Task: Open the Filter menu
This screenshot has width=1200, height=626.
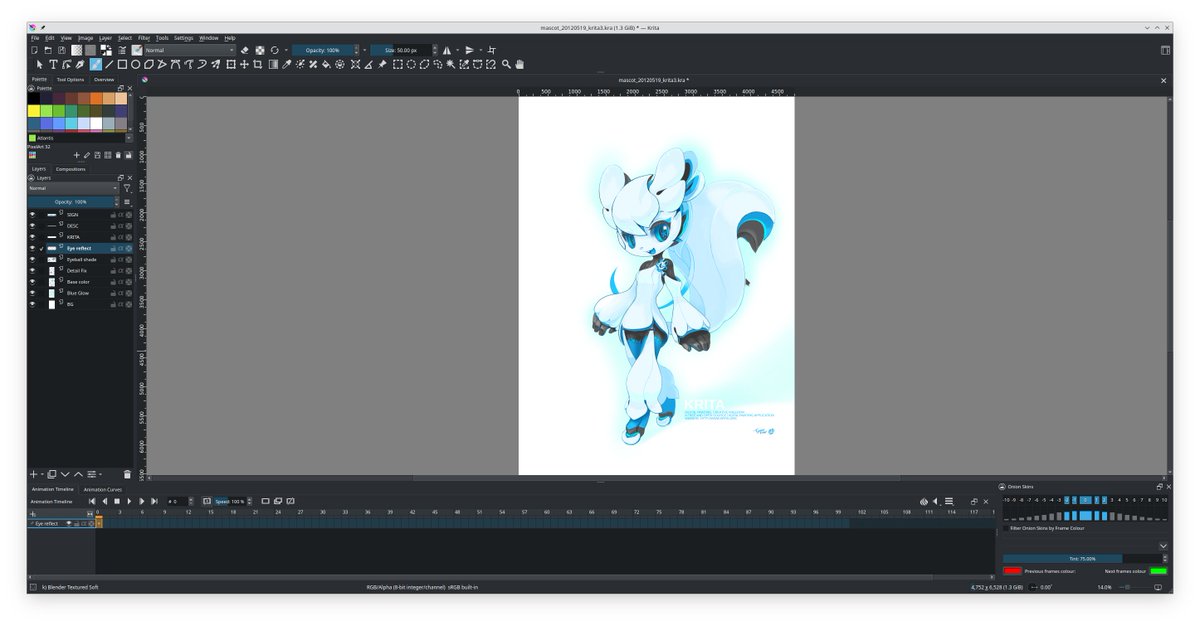Action: click(x=143, y=36)
